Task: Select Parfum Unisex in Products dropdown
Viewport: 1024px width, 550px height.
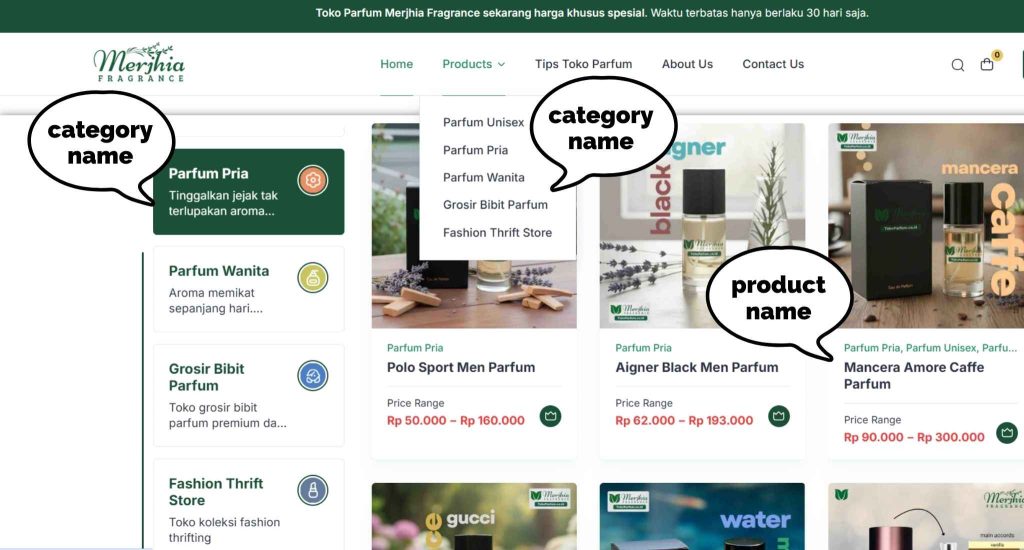Action: (483, 122)
